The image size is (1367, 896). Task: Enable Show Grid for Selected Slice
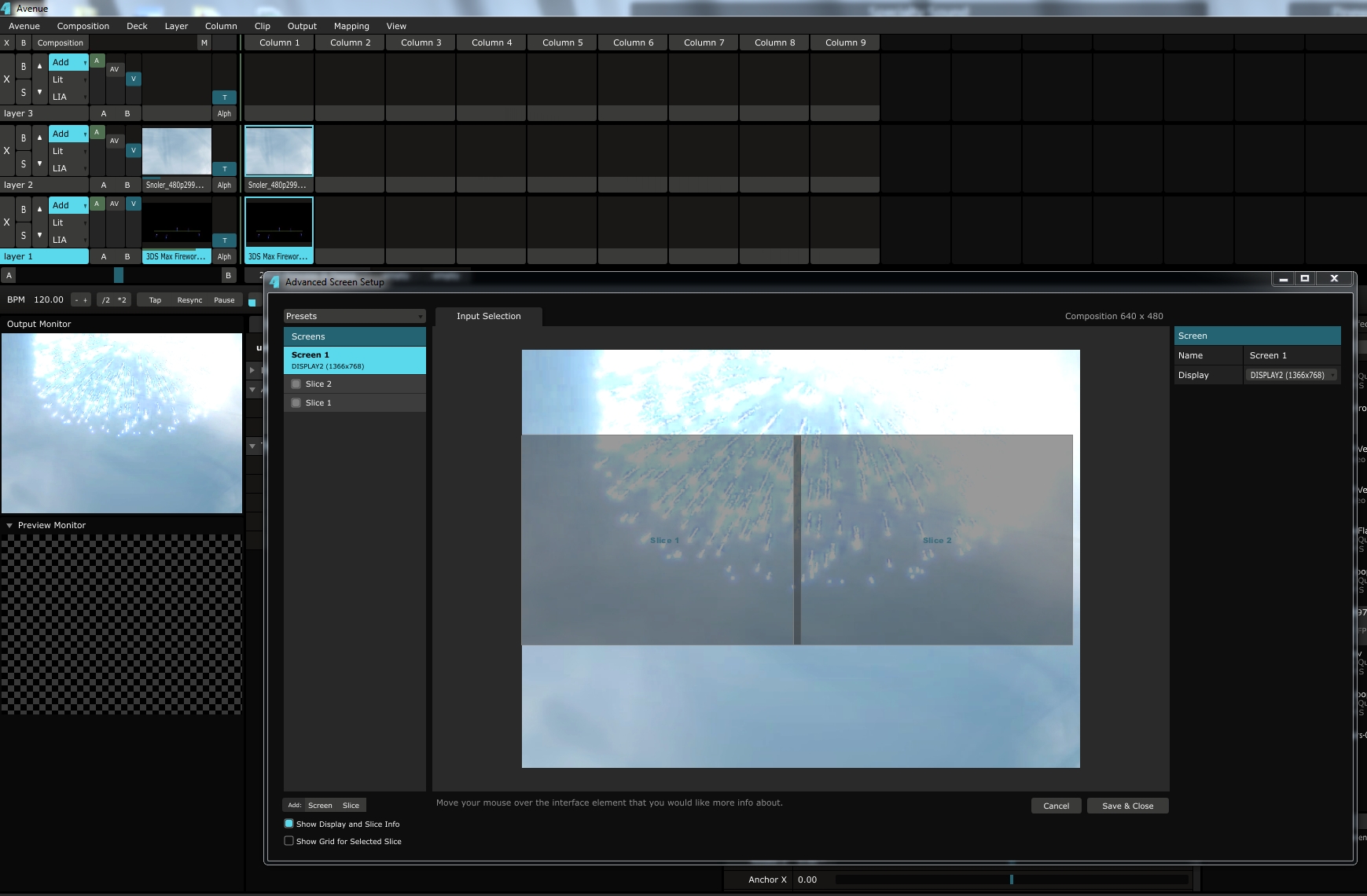pyautogui.click(x=289, y=841)
